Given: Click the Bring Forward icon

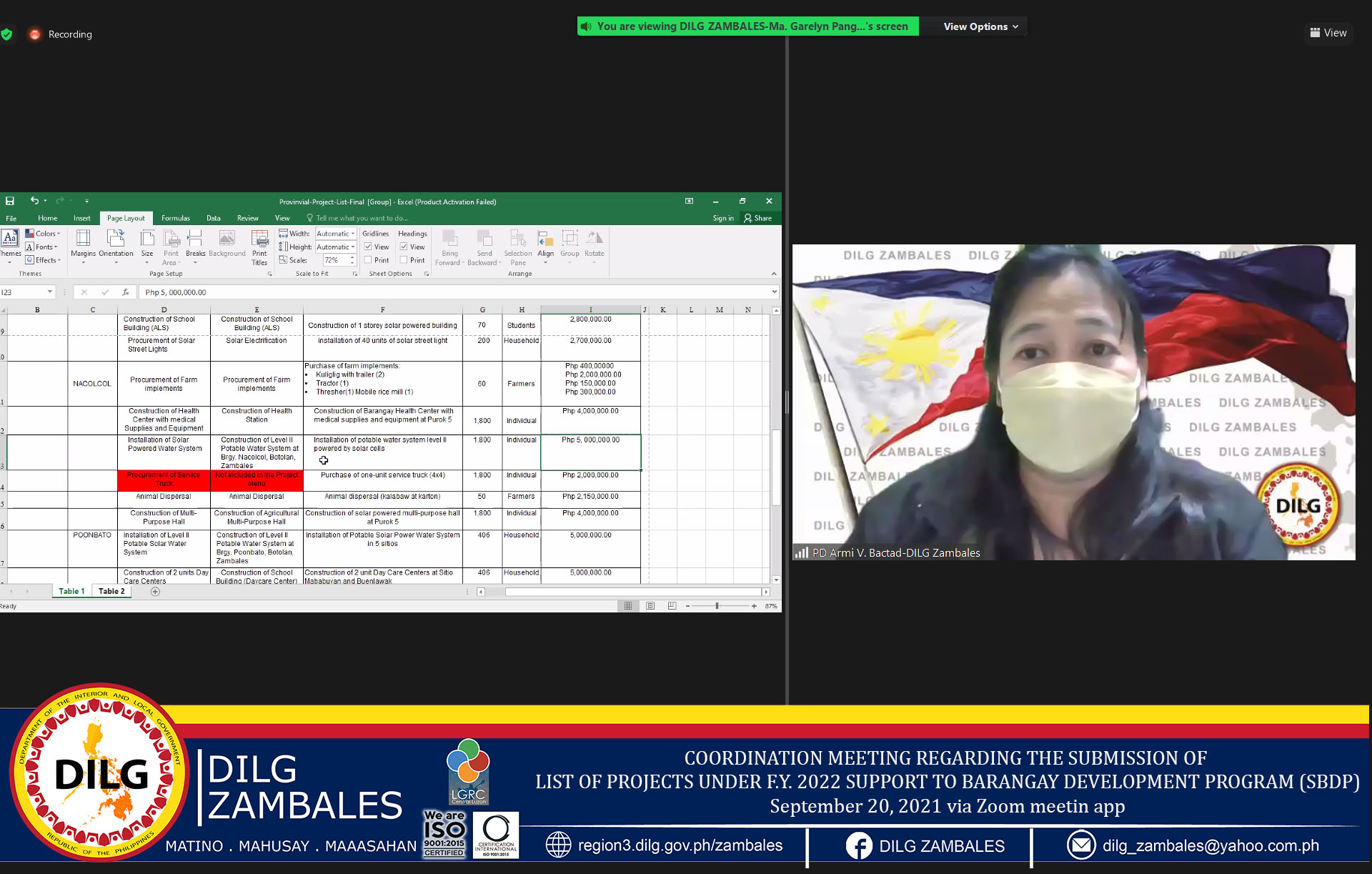Looking at the screenshot, I should pos(449,238).
